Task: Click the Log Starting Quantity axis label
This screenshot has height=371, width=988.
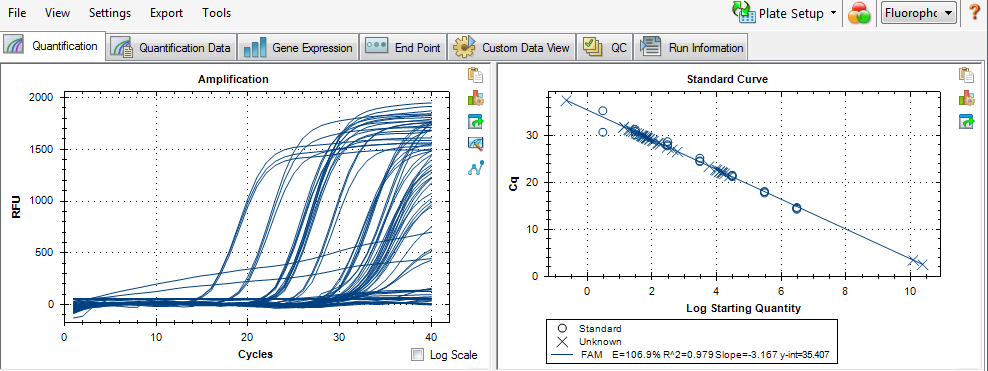Action: tap(745, 308)
